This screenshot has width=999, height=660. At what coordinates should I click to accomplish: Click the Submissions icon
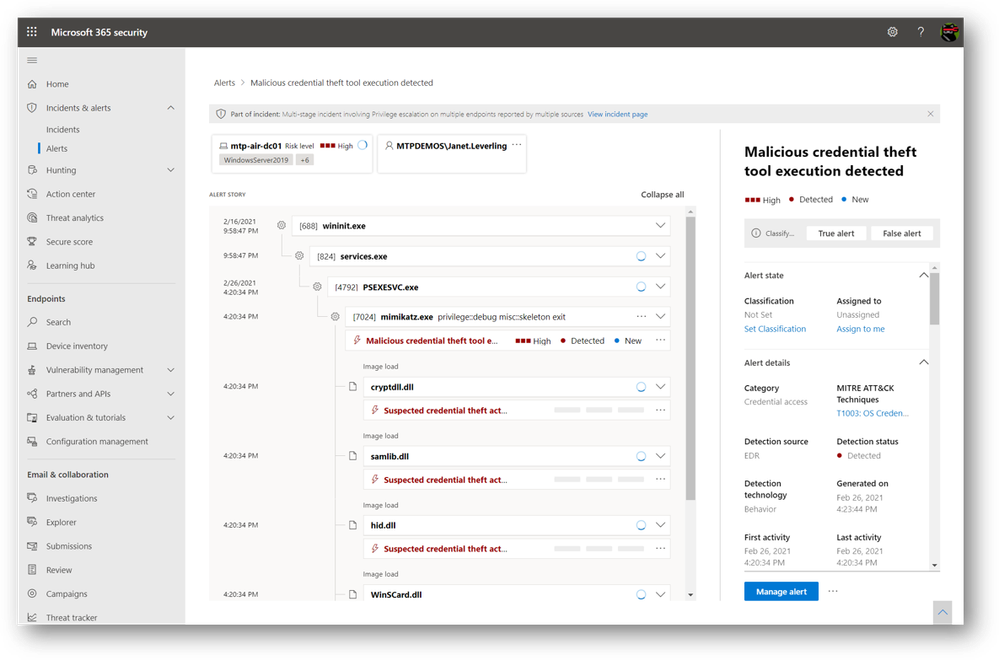click(32, 546)
